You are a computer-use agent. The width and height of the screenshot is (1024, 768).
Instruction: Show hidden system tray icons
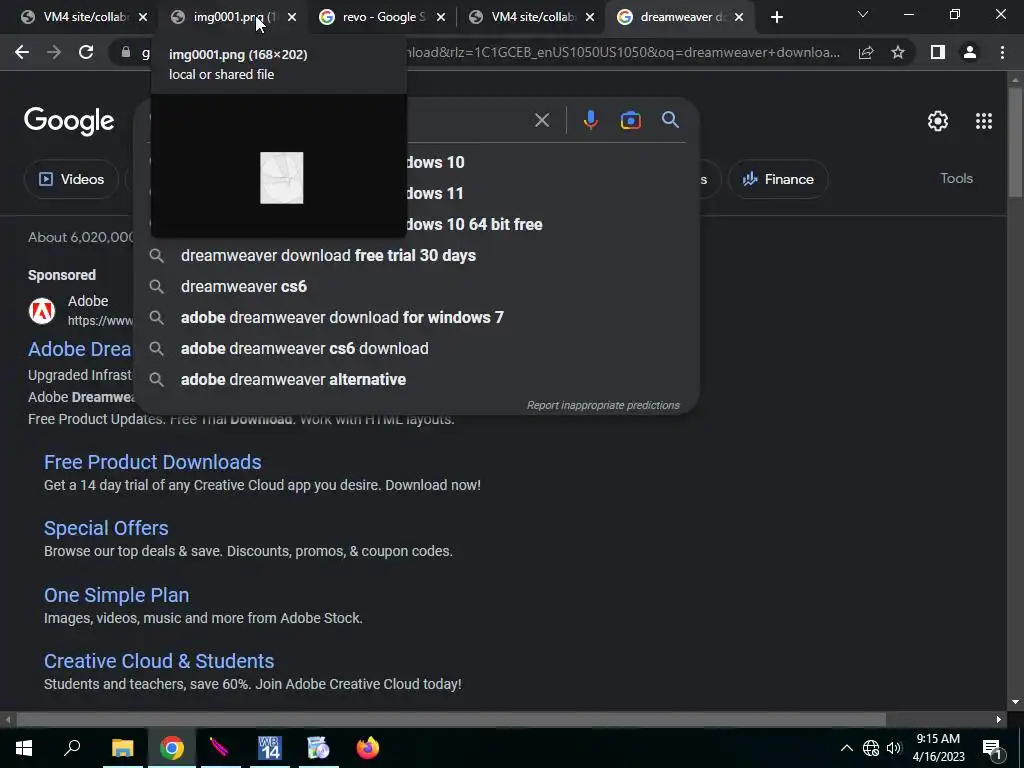[x=846, y=748]
